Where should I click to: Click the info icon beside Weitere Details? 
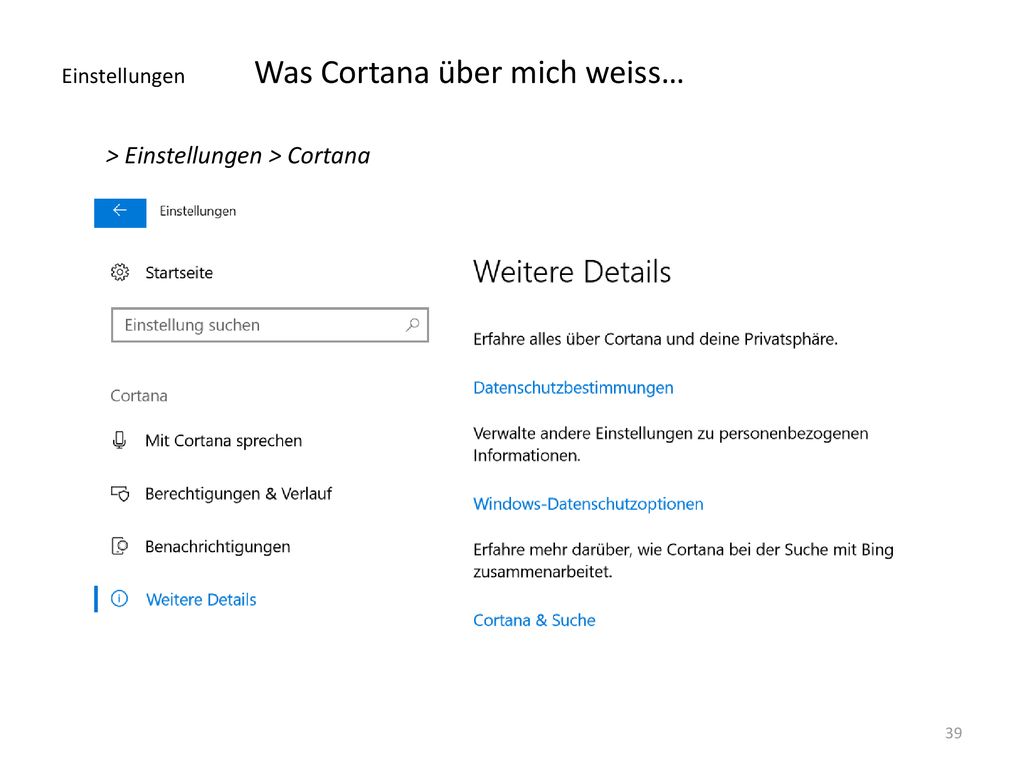120,599
